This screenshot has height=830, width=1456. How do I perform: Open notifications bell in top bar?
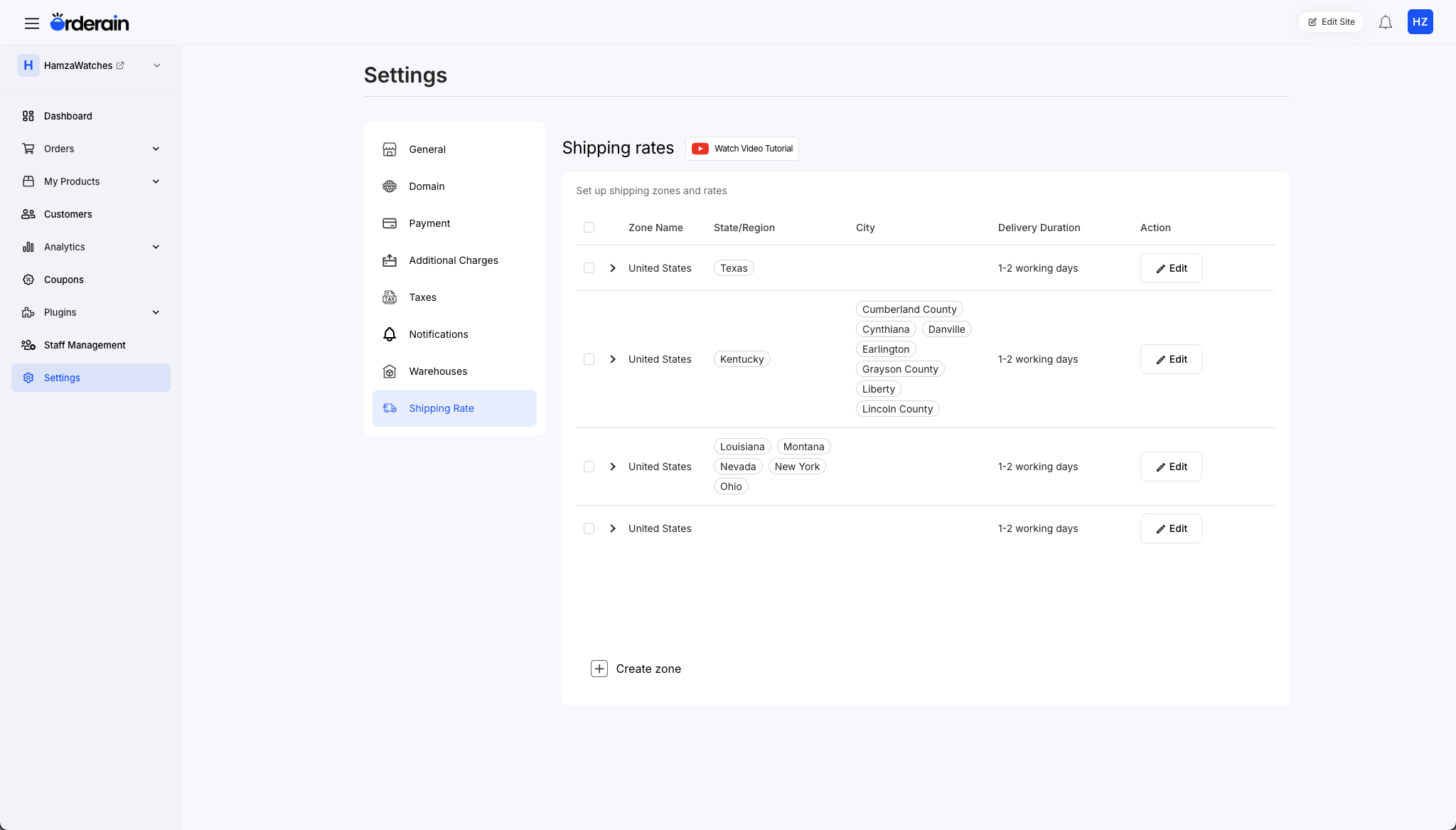click(x=1385, y=23)
